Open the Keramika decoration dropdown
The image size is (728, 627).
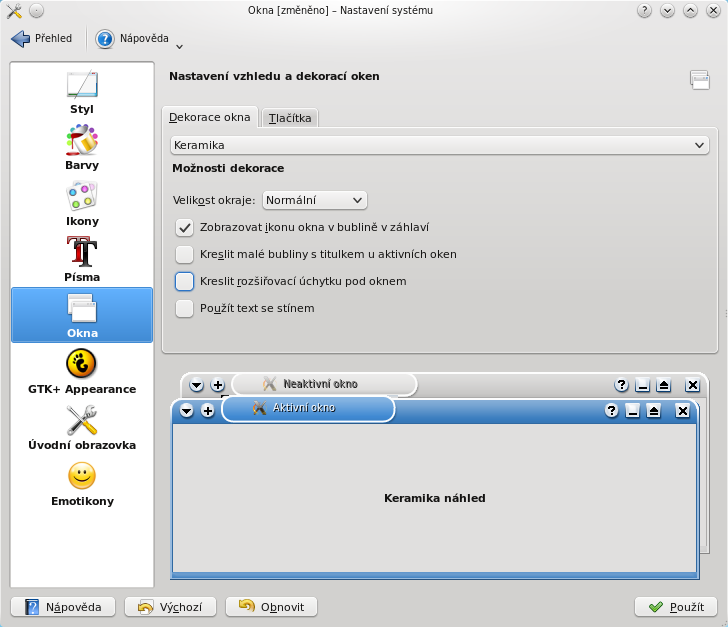[x=439, y=145]
